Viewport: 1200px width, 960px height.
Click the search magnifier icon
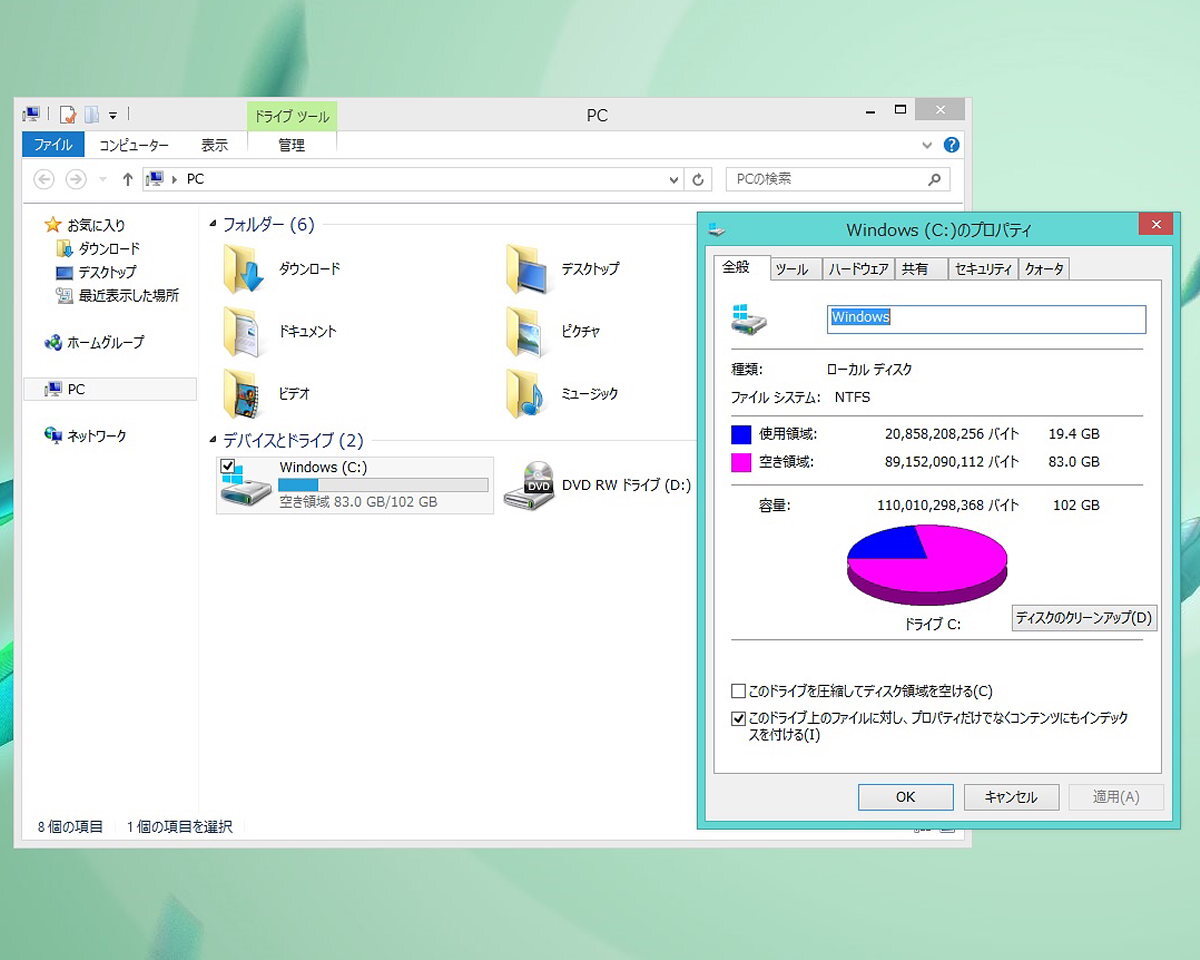[x=935, y=179]
